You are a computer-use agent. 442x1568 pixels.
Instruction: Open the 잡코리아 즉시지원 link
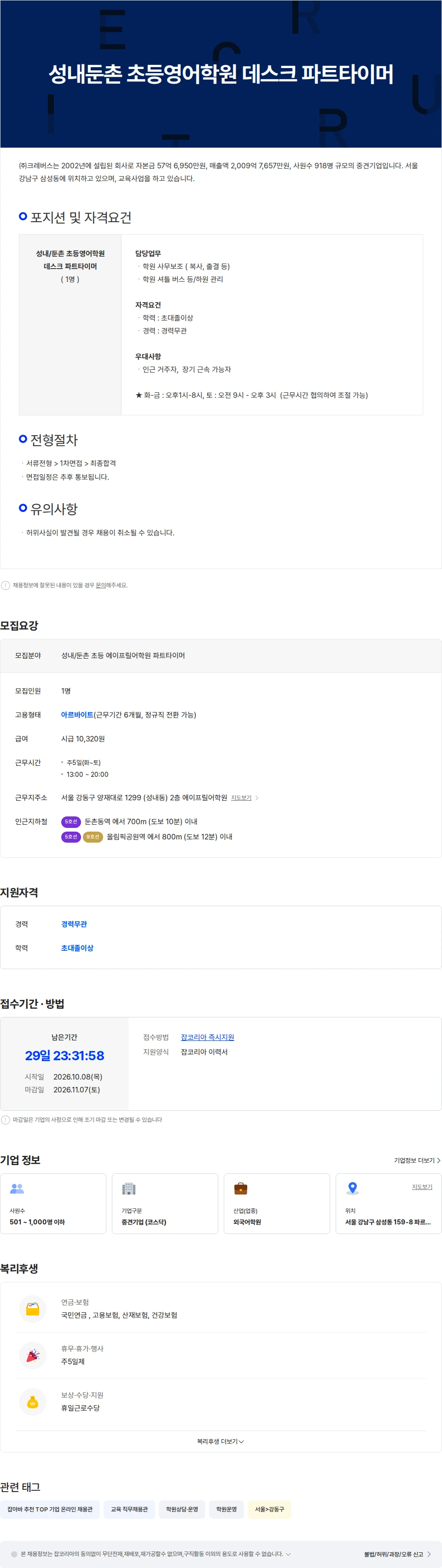click(x=207, y=1037)
